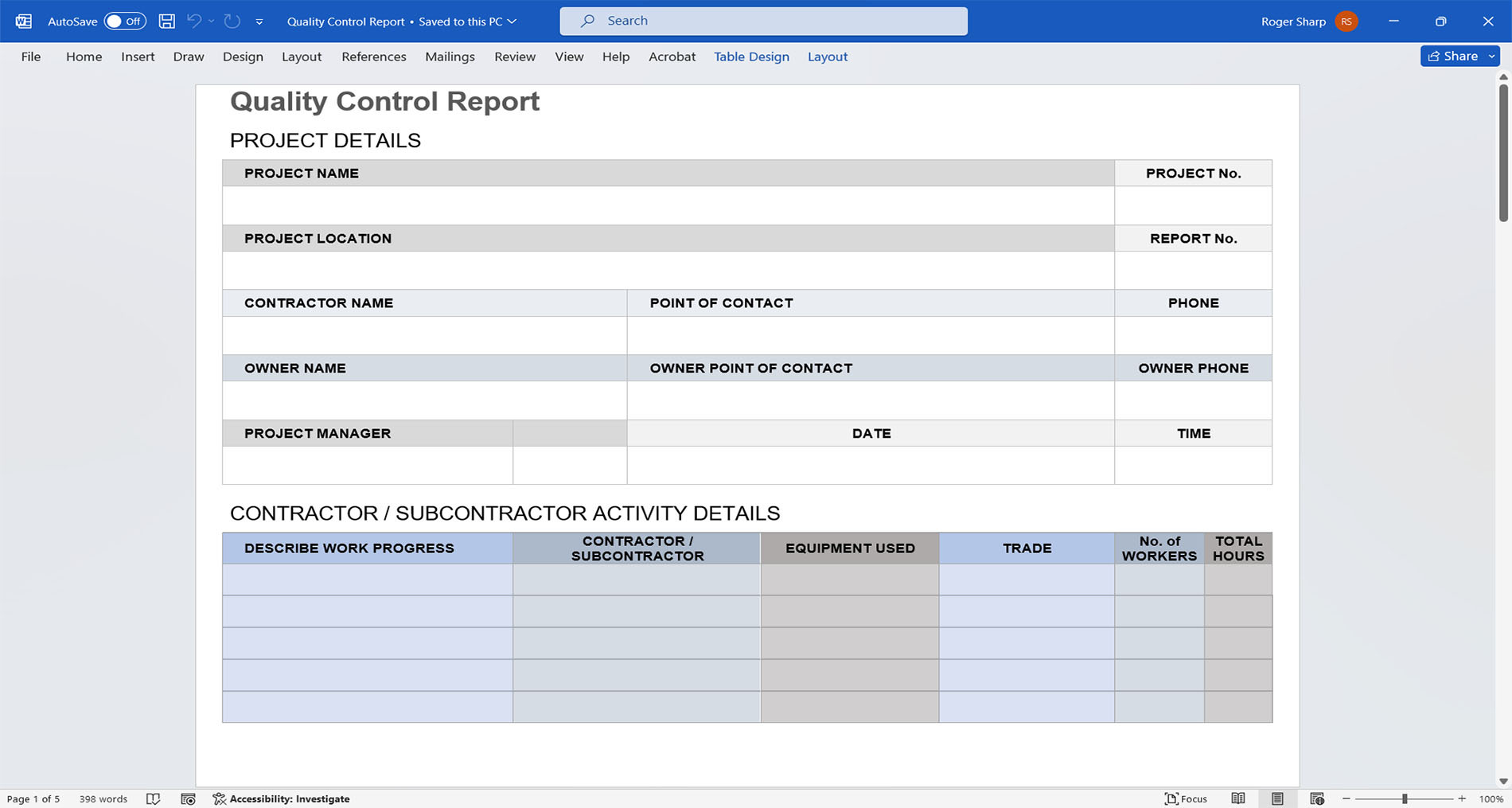Open the 398 words count
Image resolution: width=1512 pixels, height=808 pixels.
click(x=103, y=798)
